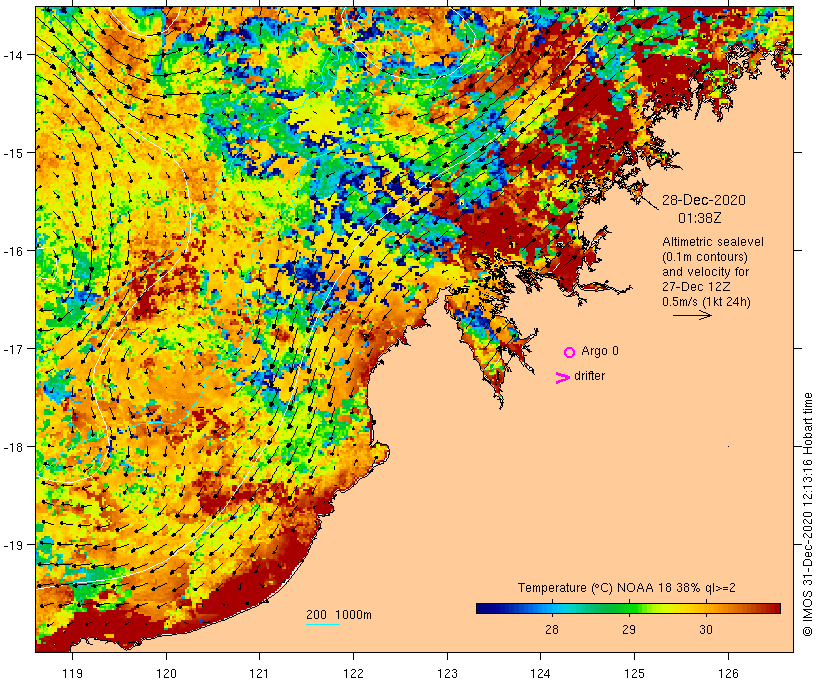Click the IMOS copyright timestamp text
Image resolution: width=820 pixels, height=680 pixels.
point(807,515)
